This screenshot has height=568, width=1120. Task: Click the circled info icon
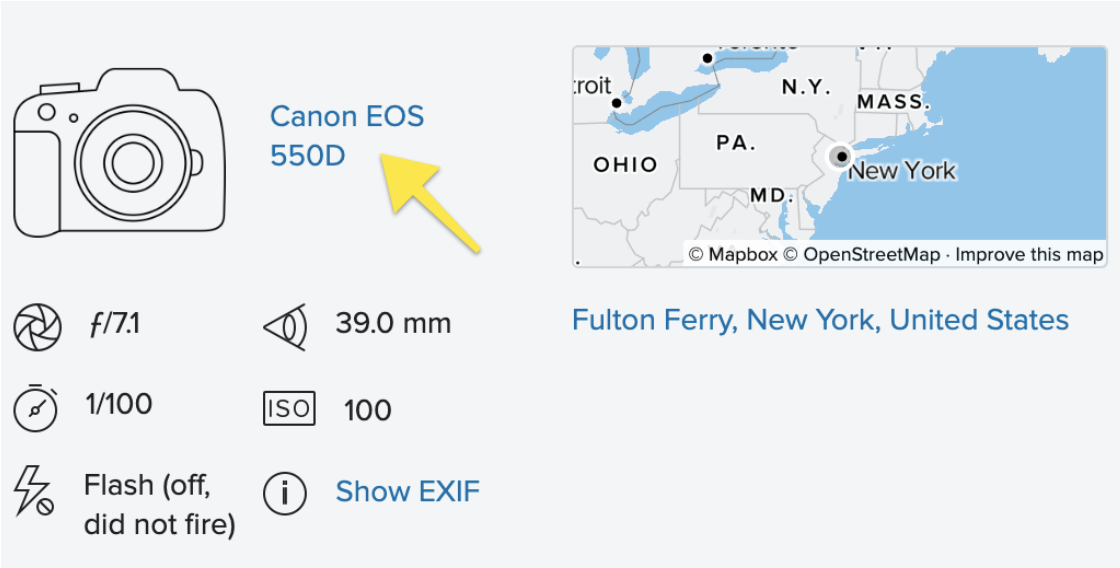click(x=284, y=492)
